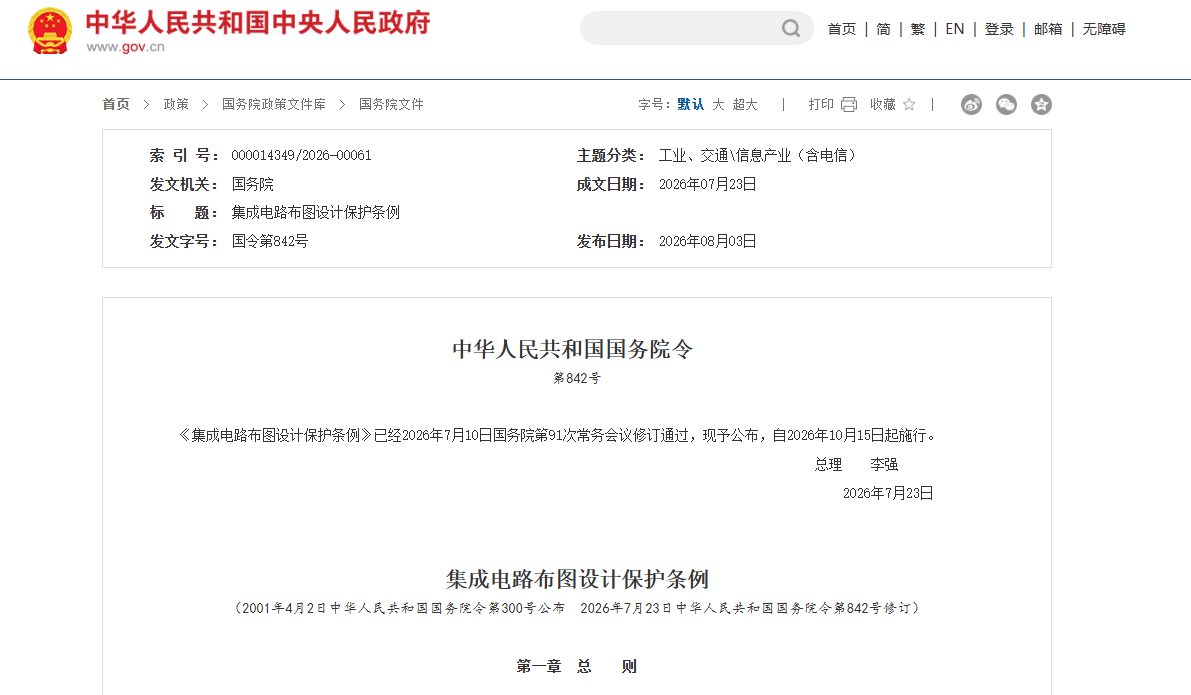Select title value 集成电路布图设计保护条例 in metadata
The width and height of the screenshot is (1191, 695).
315,213
